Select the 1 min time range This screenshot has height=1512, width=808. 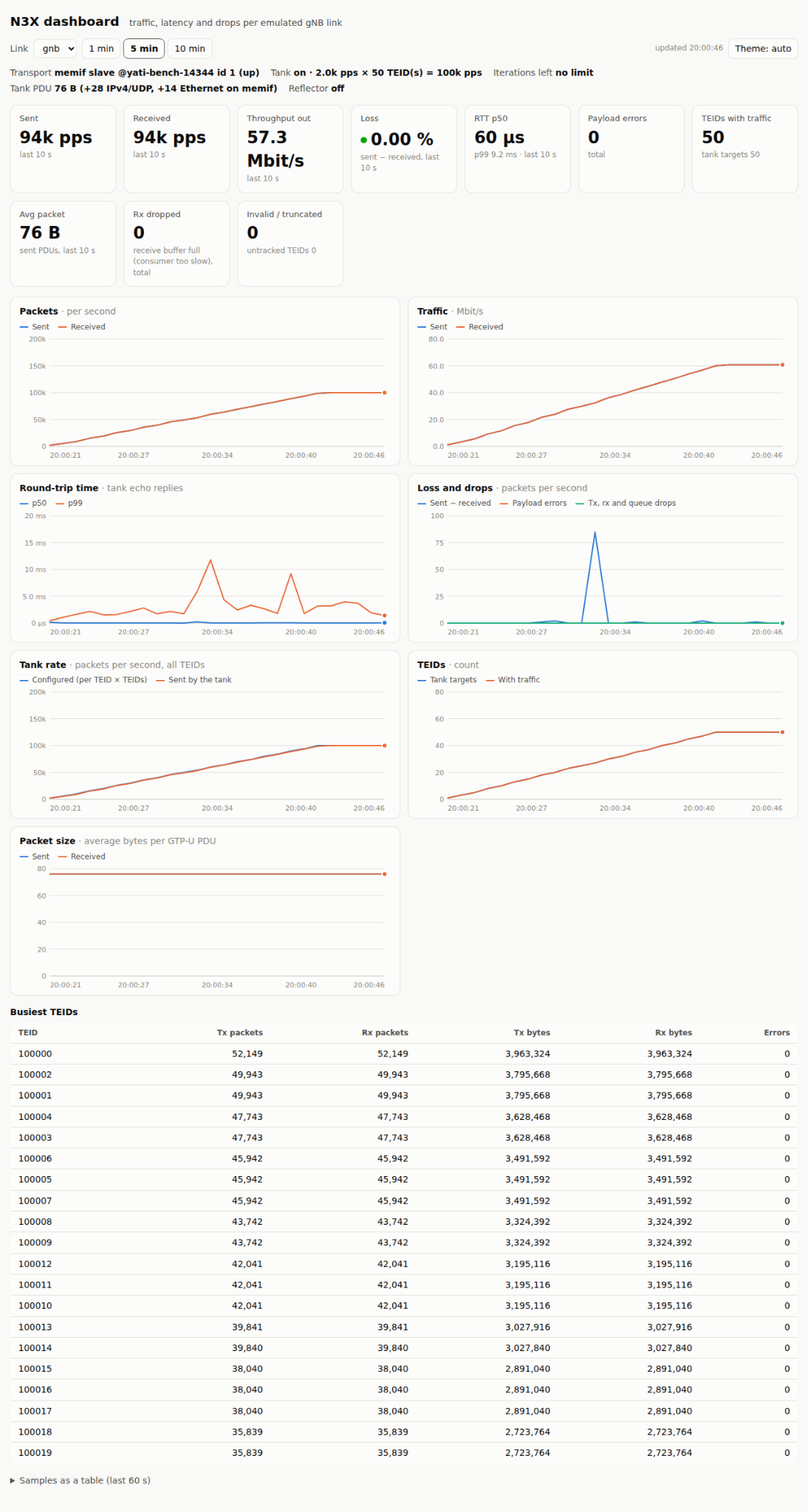click(101, 49)
